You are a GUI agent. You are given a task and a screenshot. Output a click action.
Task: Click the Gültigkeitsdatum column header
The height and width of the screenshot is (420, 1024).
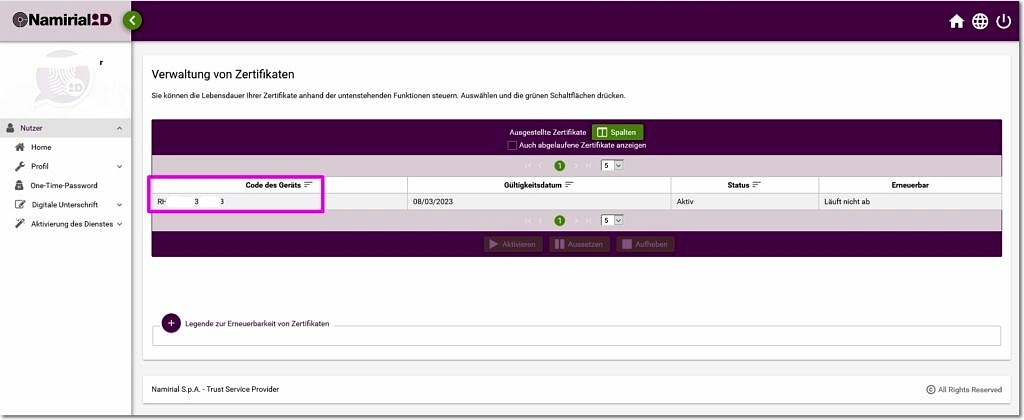click(539, 185)
